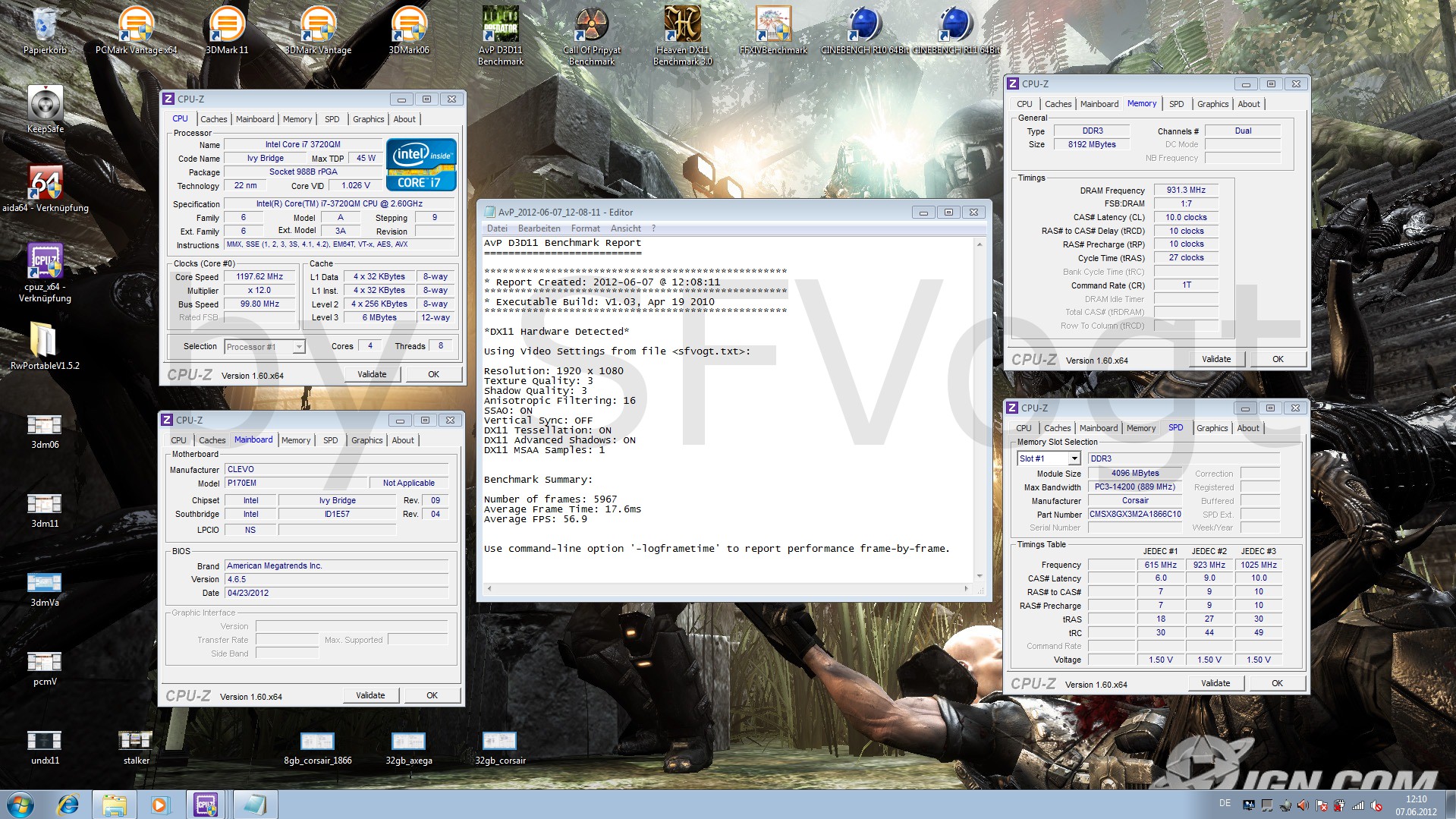Select the KeepSafe desktop icon

[45, 109]
